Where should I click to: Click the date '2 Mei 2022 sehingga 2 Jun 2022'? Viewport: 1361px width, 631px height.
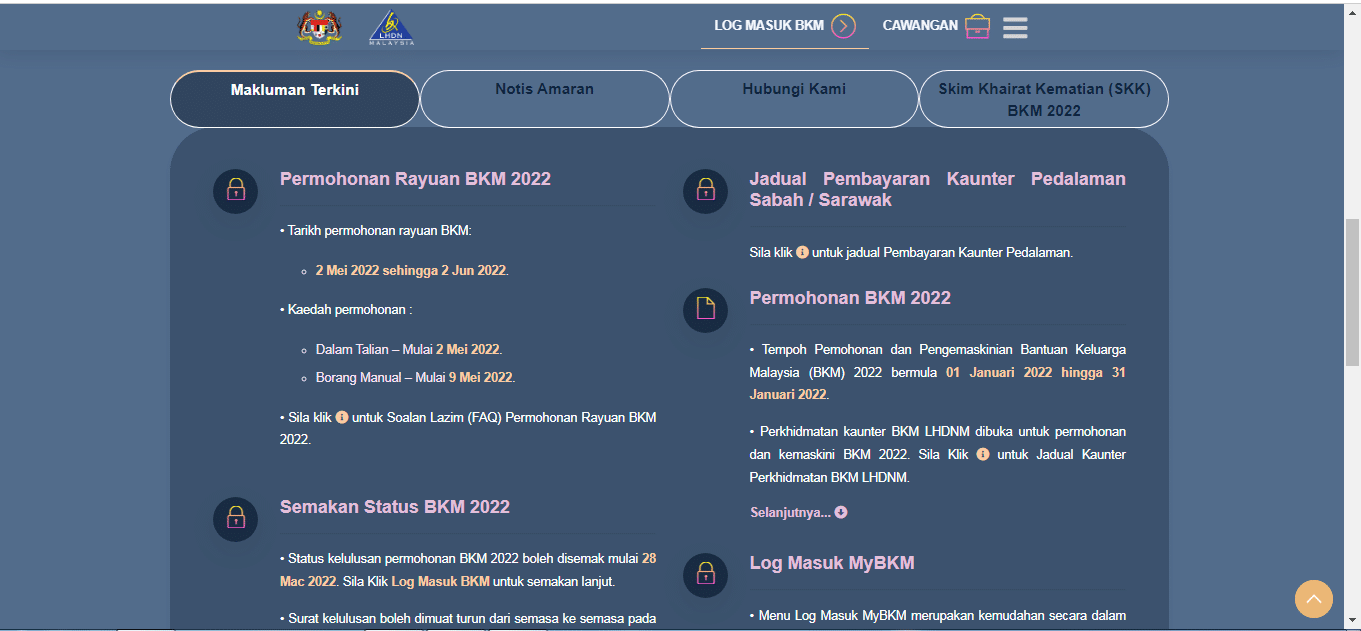411,270
